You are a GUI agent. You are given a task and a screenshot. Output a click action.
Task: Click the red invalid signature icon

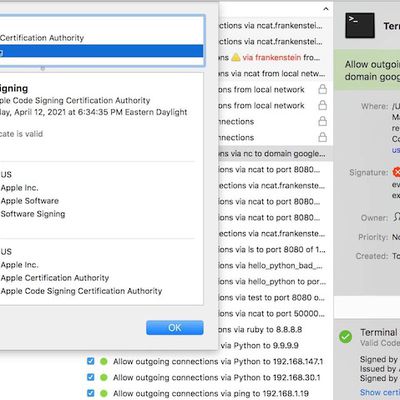point(397,172)
